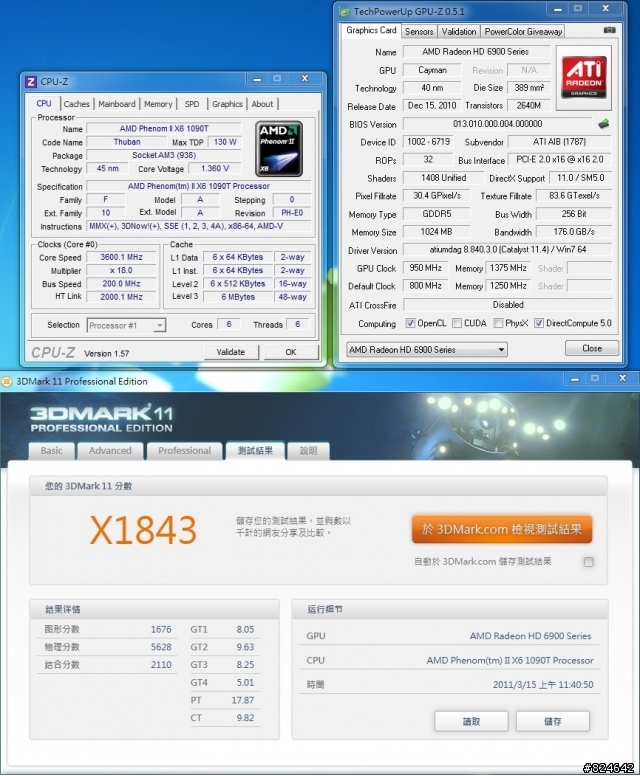Open the Professional tab in 3DMark 11
This screenshot has width=640, height=776.
184,451
